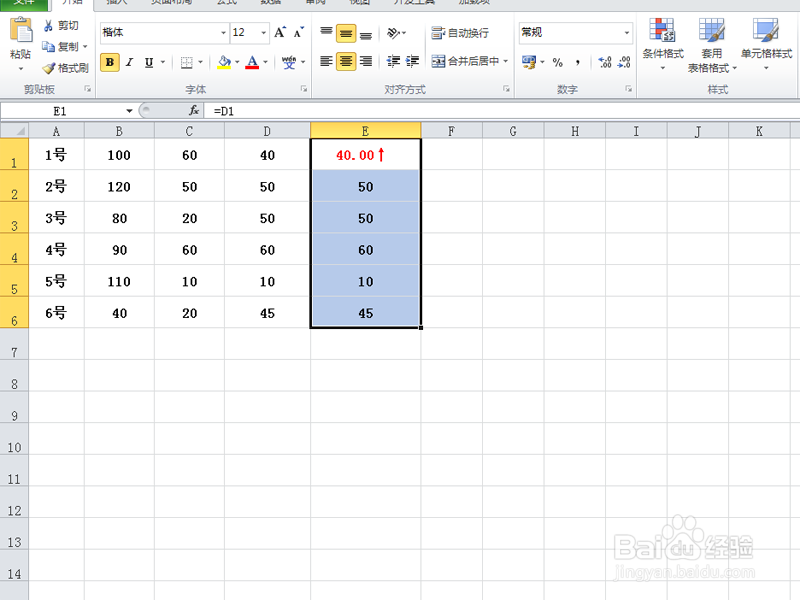Click the Paste clipboard icon
Image resolution: width=800 pixels, height=600 pixels.
point(20,31)
